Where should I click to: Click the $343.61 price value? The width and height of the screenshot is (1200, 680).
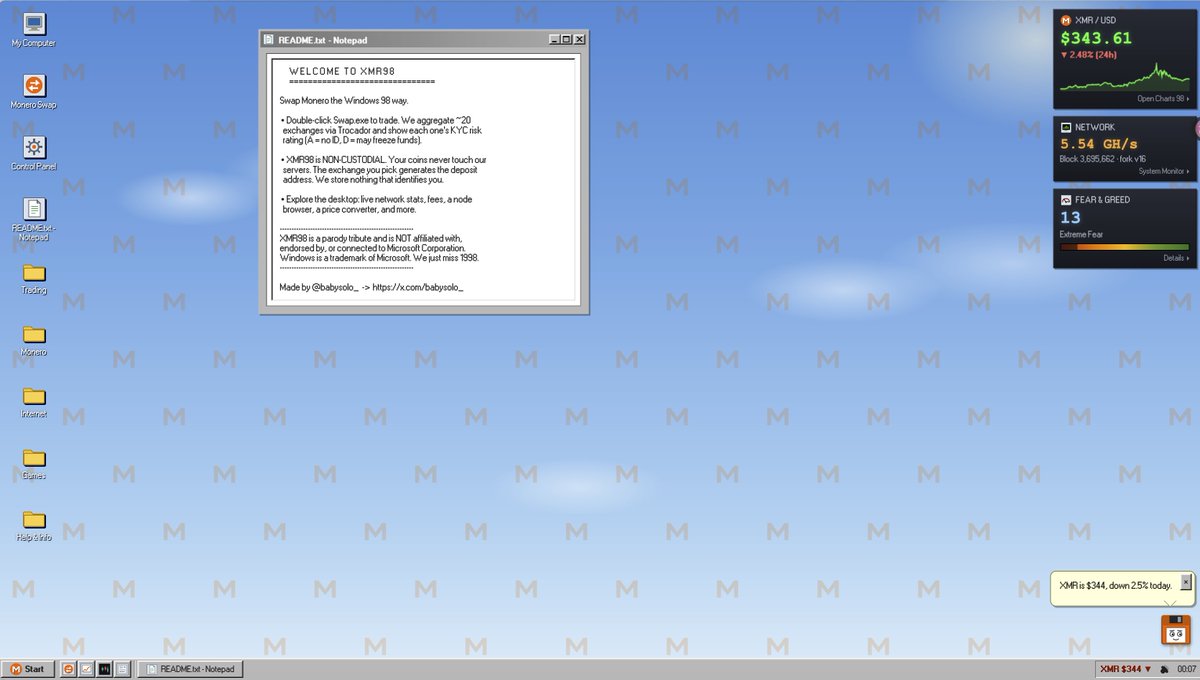tap(1096, 38)
